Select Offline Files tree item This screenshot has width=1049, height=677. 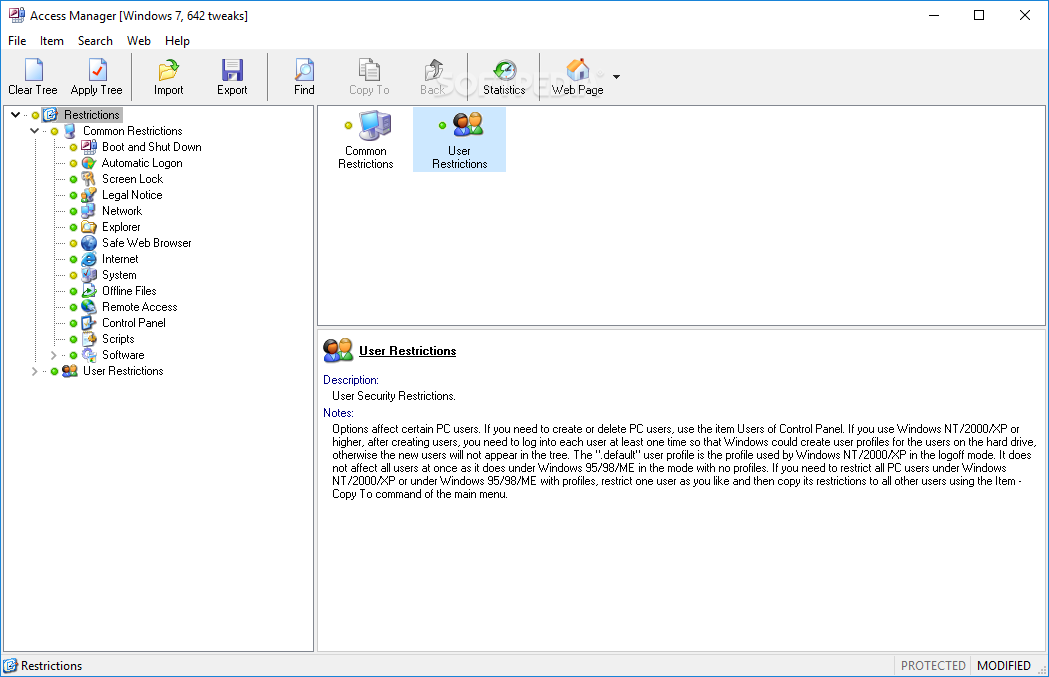point(129,291)
